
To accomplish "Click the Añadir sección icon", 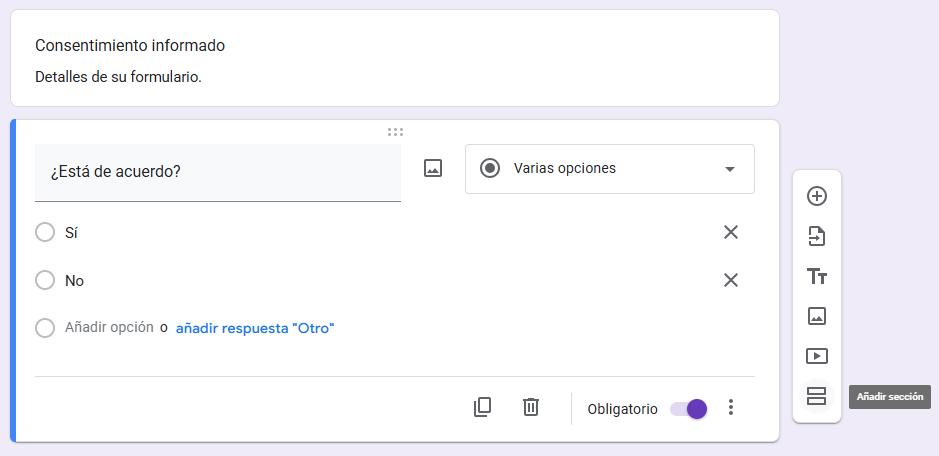I will [817, 396].
